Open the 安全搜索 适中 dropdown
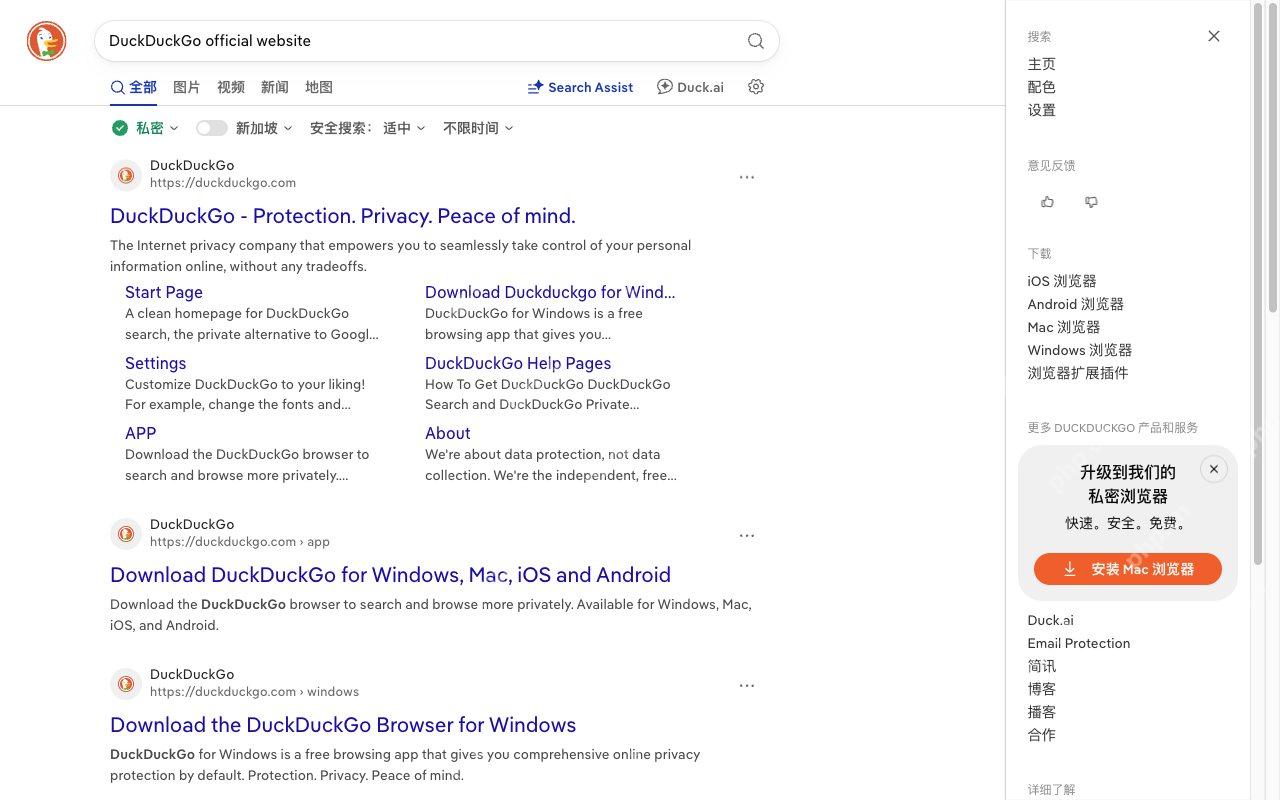The height and width of the screenshot is (800, 1280). [x=368, y=128]
